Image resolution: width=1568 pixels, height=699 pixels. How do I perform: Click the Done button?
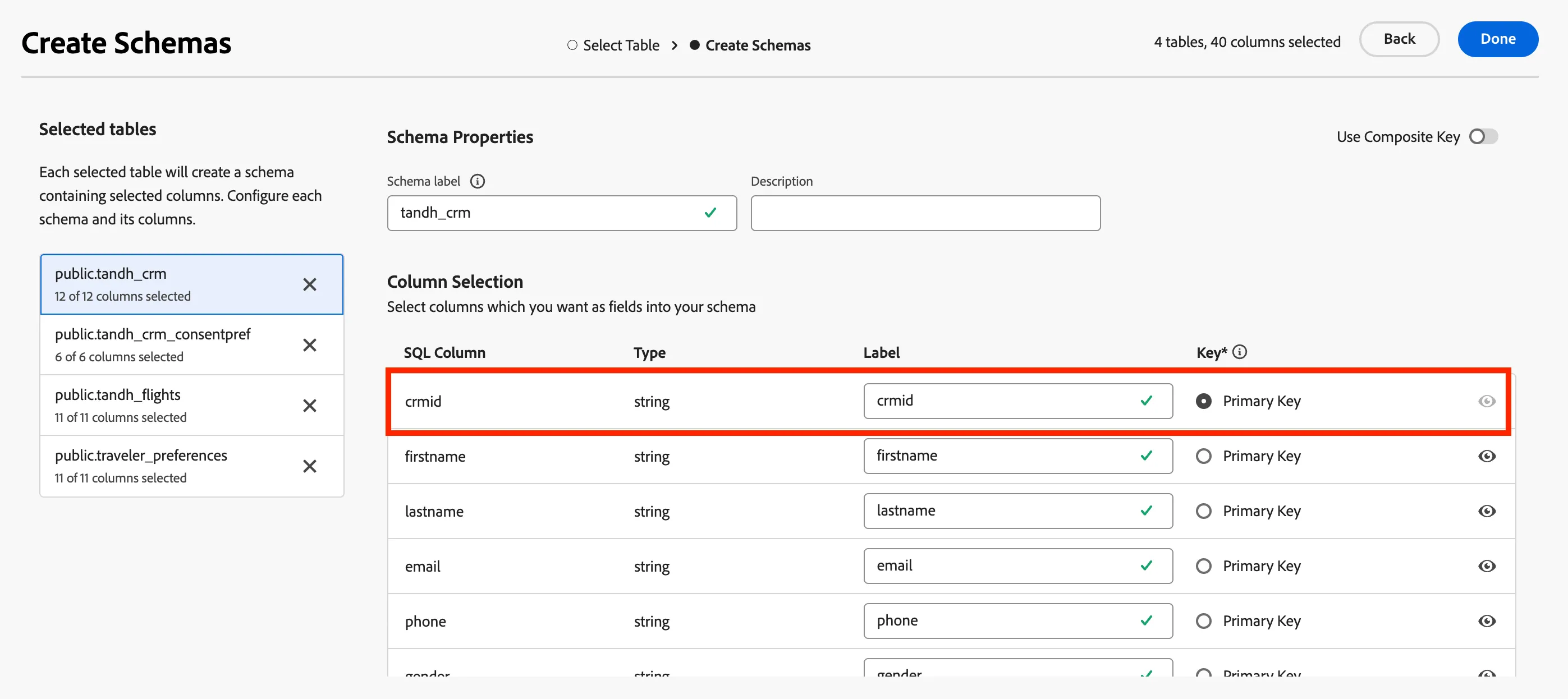click(1497, 39)
